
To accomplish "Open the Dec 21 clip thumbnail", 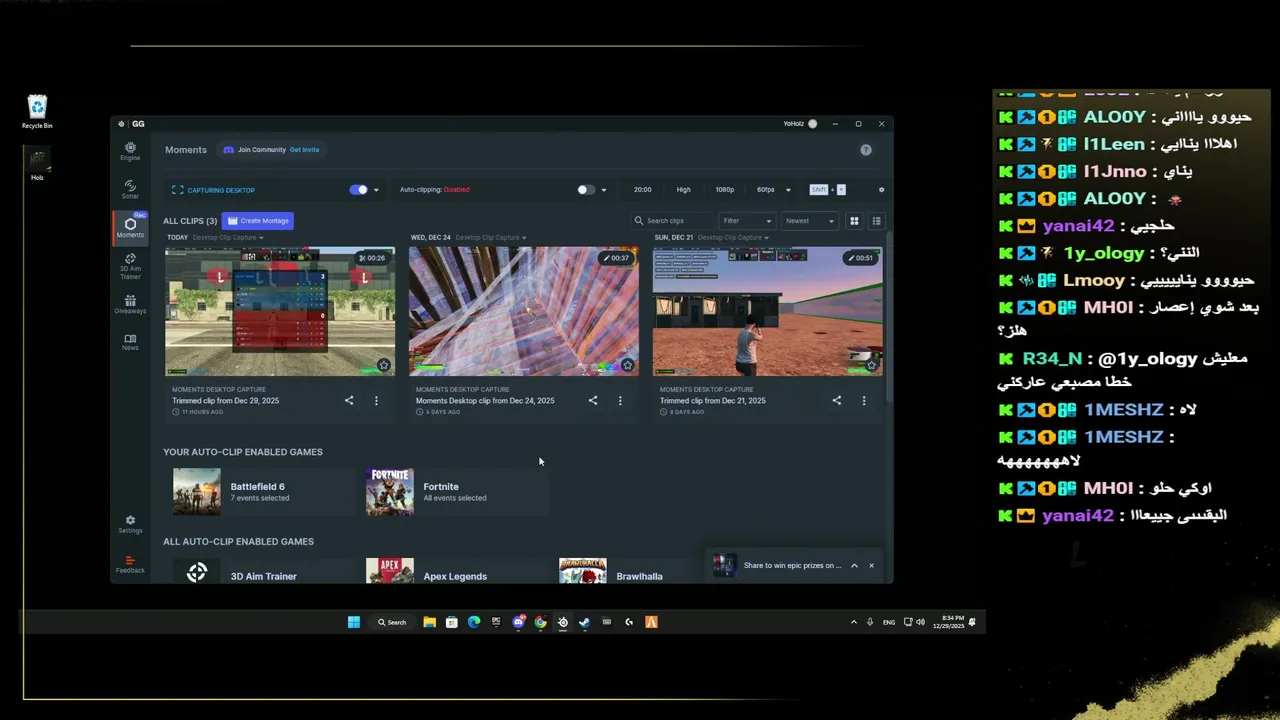I will (768, 311).
